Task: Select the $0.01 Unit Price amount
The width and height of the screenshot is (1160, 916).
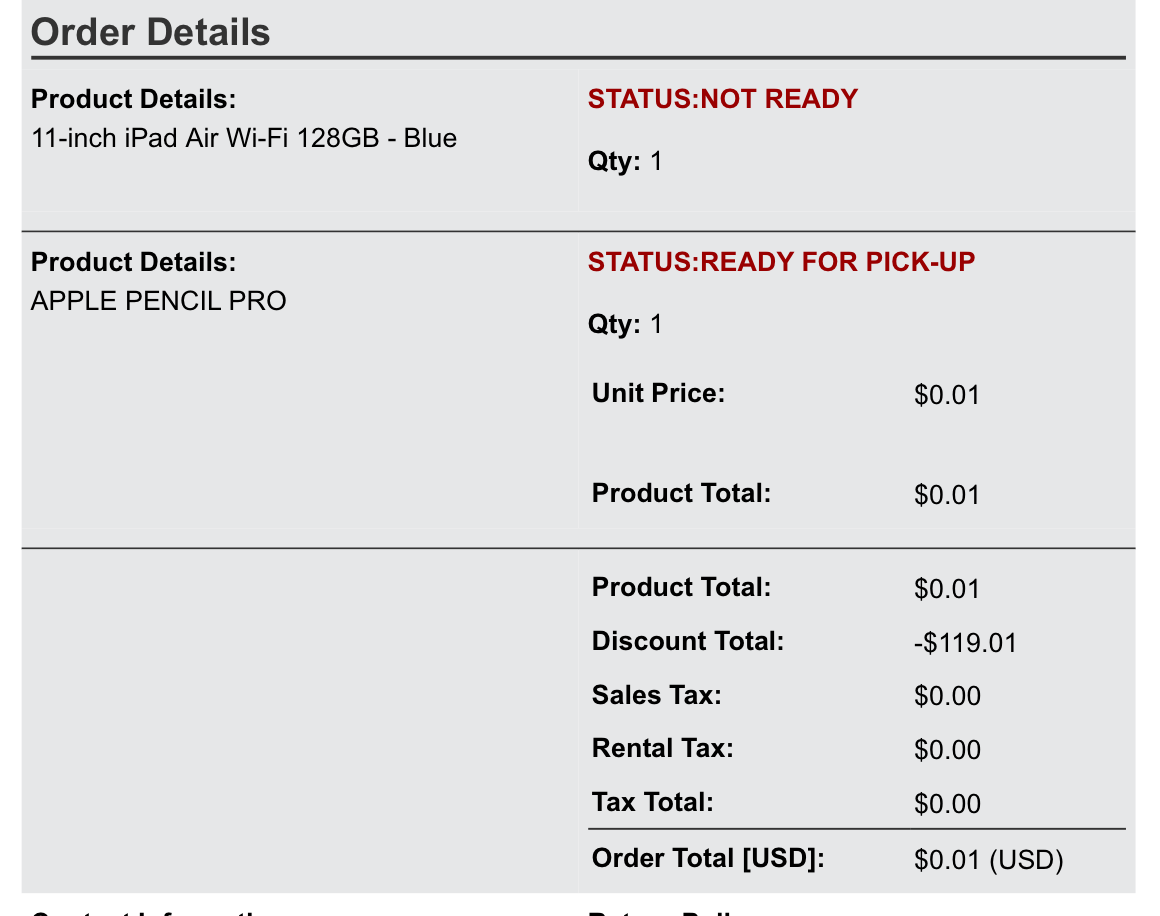Action: 946,395
